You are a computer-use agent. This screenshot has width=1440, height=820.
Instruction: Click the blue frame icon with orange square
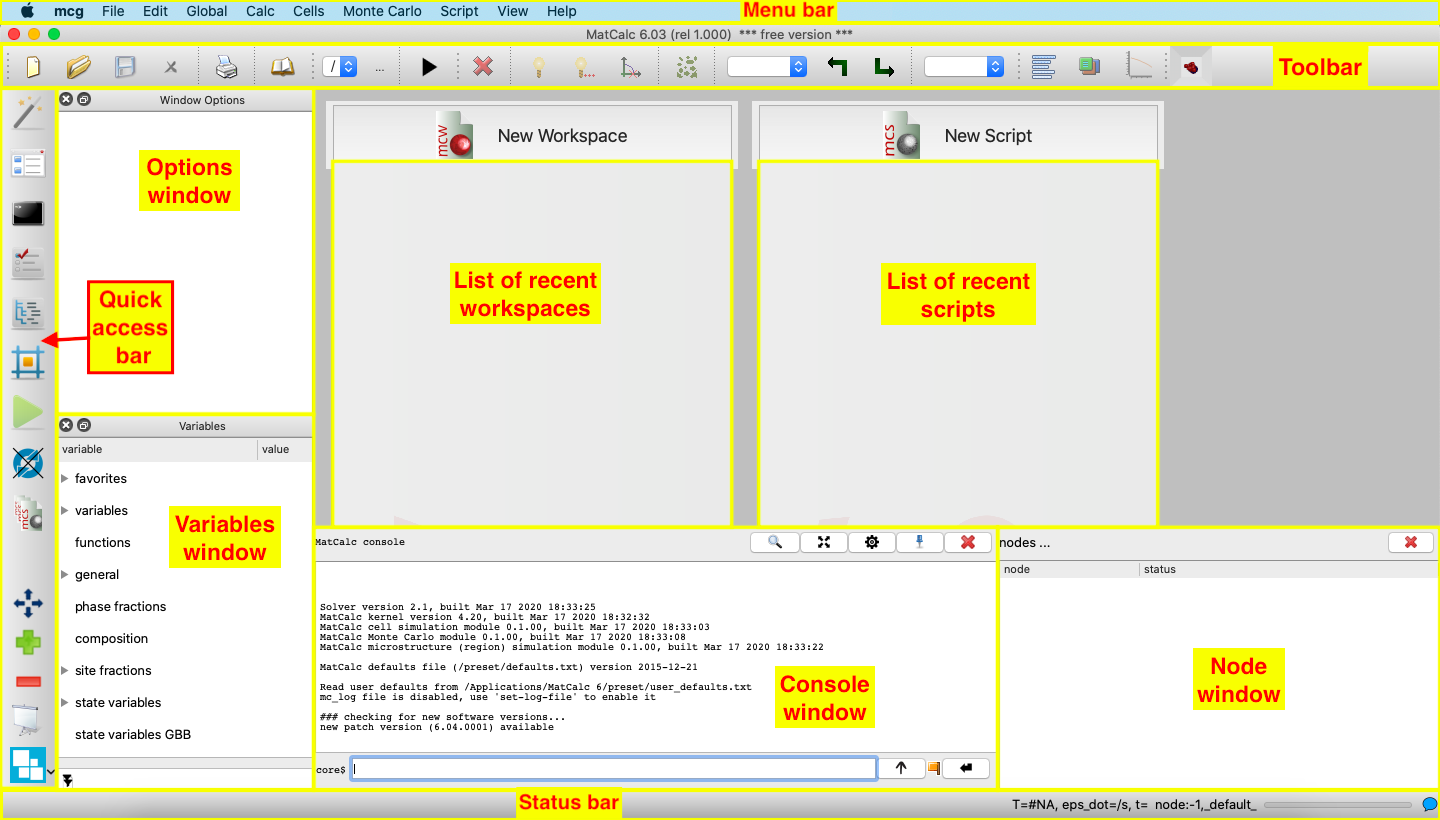28,362
